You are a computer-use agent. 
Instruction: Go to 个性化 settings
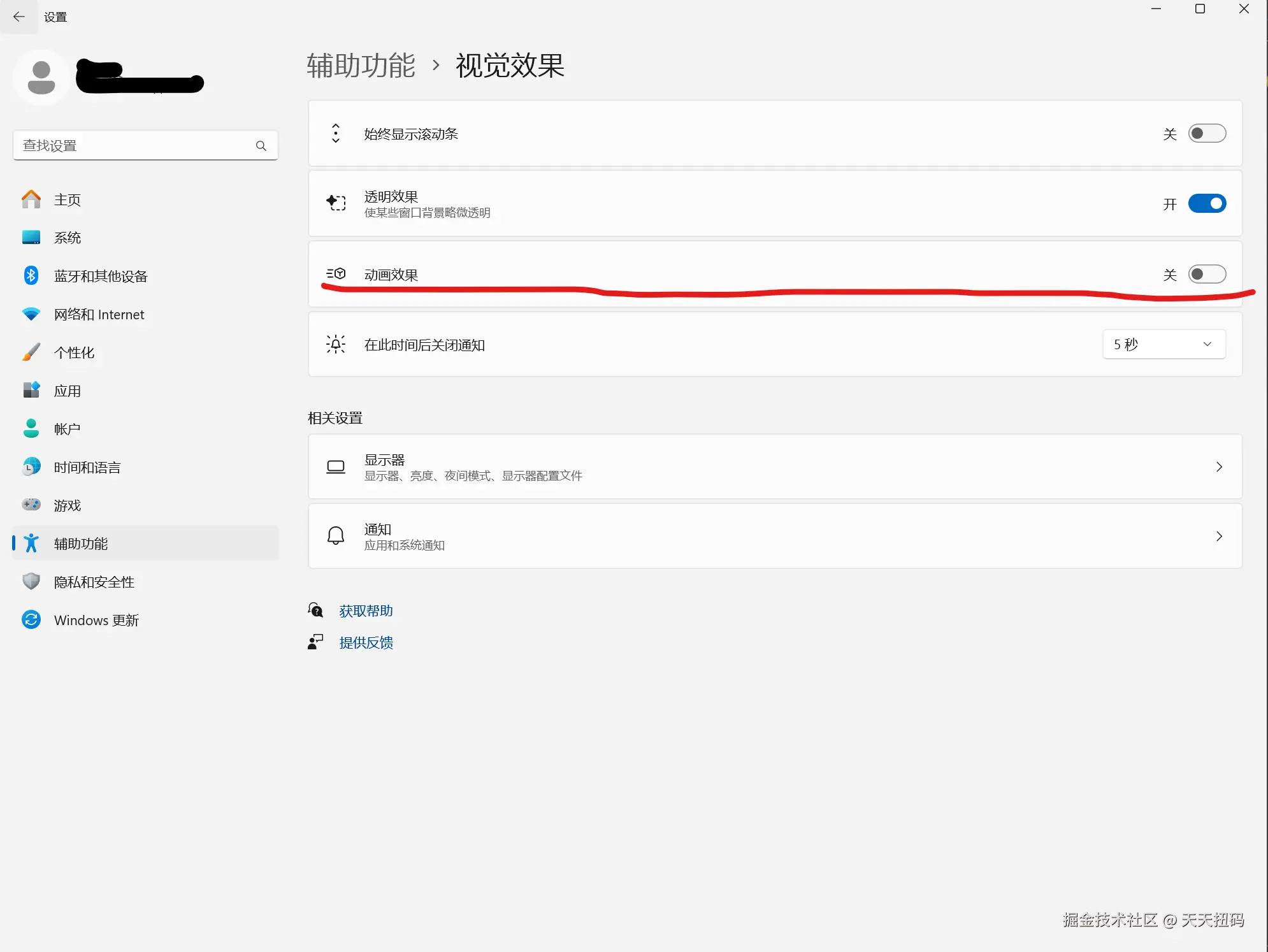[75, 352]
